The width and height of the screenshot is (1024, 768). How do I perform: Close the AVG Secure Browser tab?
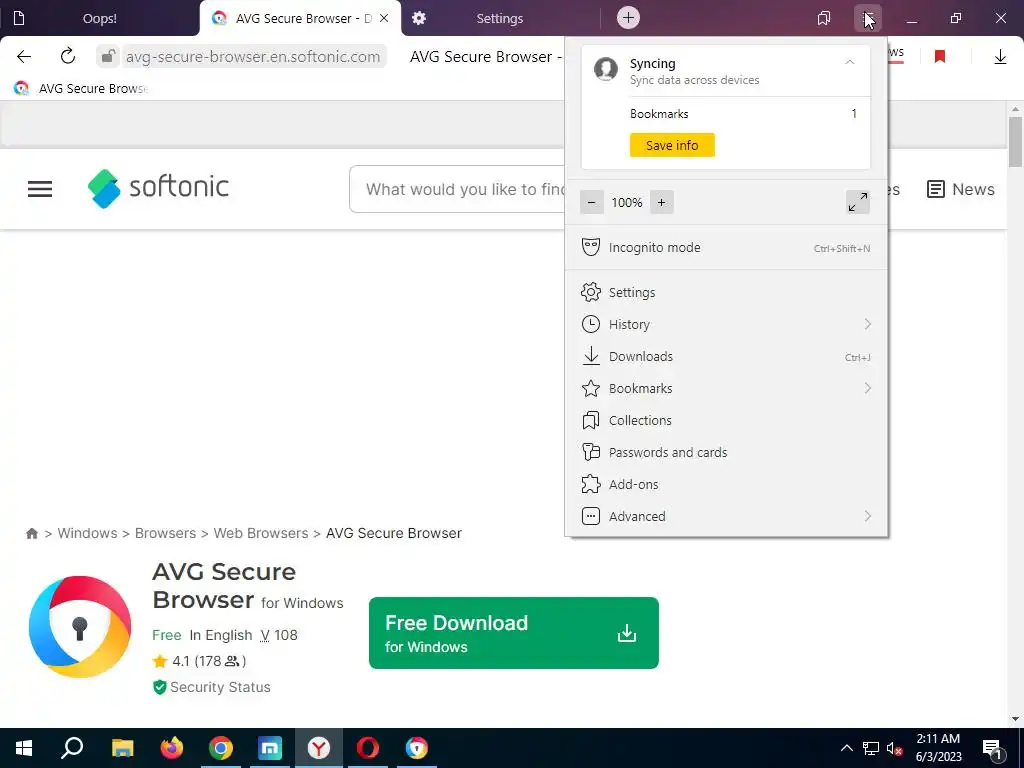click(x=384, y=18)
